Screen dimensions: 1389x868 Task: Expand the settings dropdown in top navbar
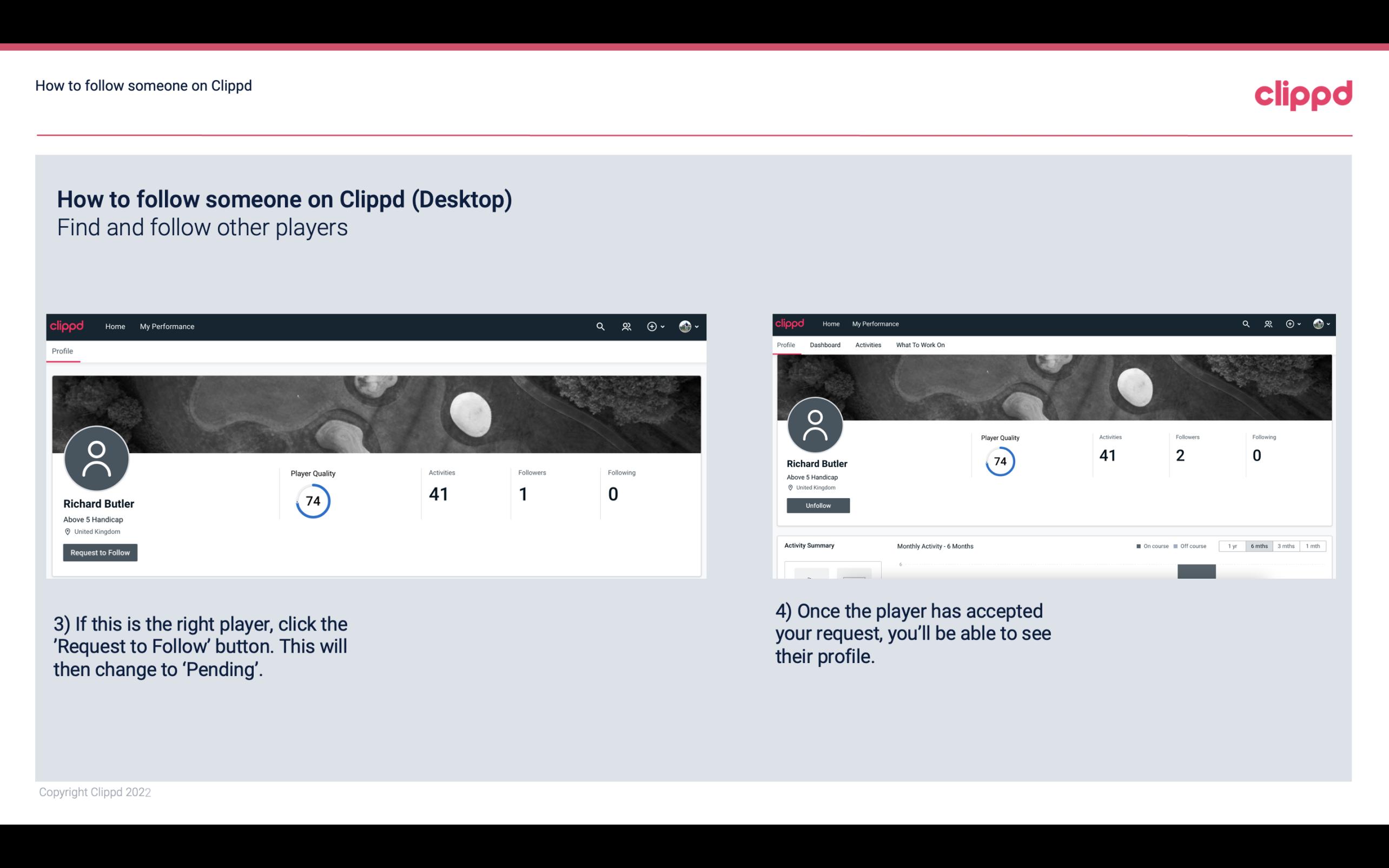click(689, 326)
